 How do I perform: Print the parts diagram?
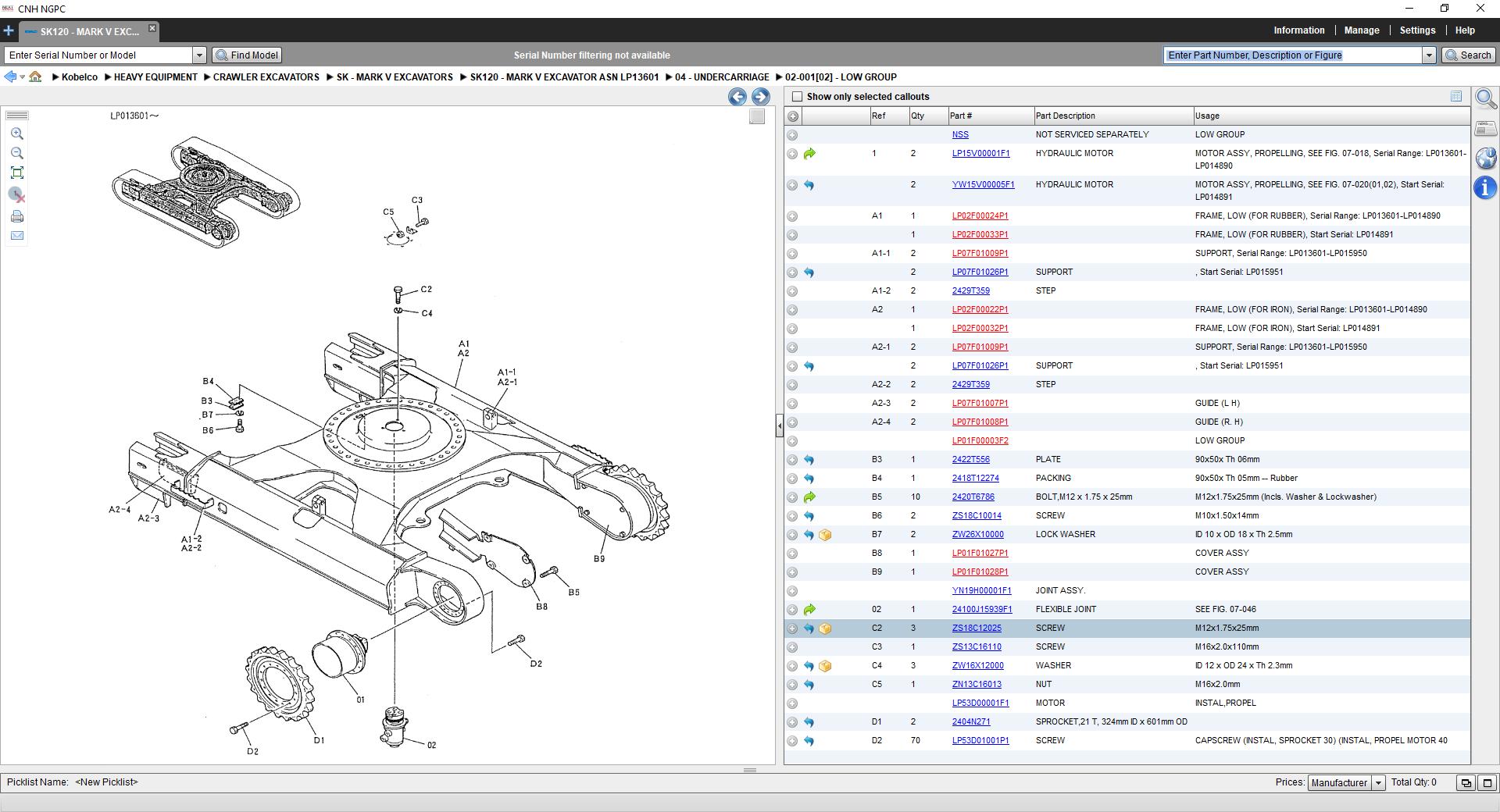[17, 216]
